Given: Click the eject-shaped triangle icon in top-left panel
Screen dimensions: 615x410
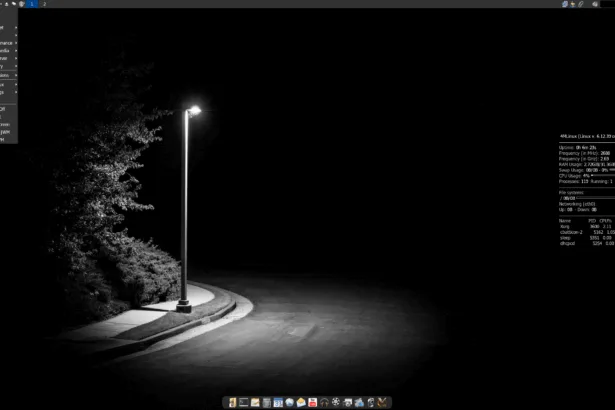Looking at the screenshot, I should (6, 4).
